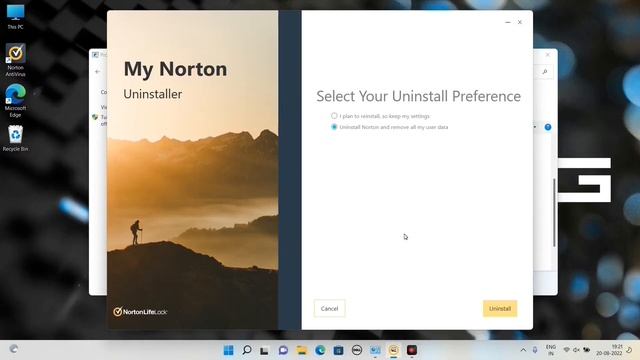Click search icon in Control Panel window

545,72
